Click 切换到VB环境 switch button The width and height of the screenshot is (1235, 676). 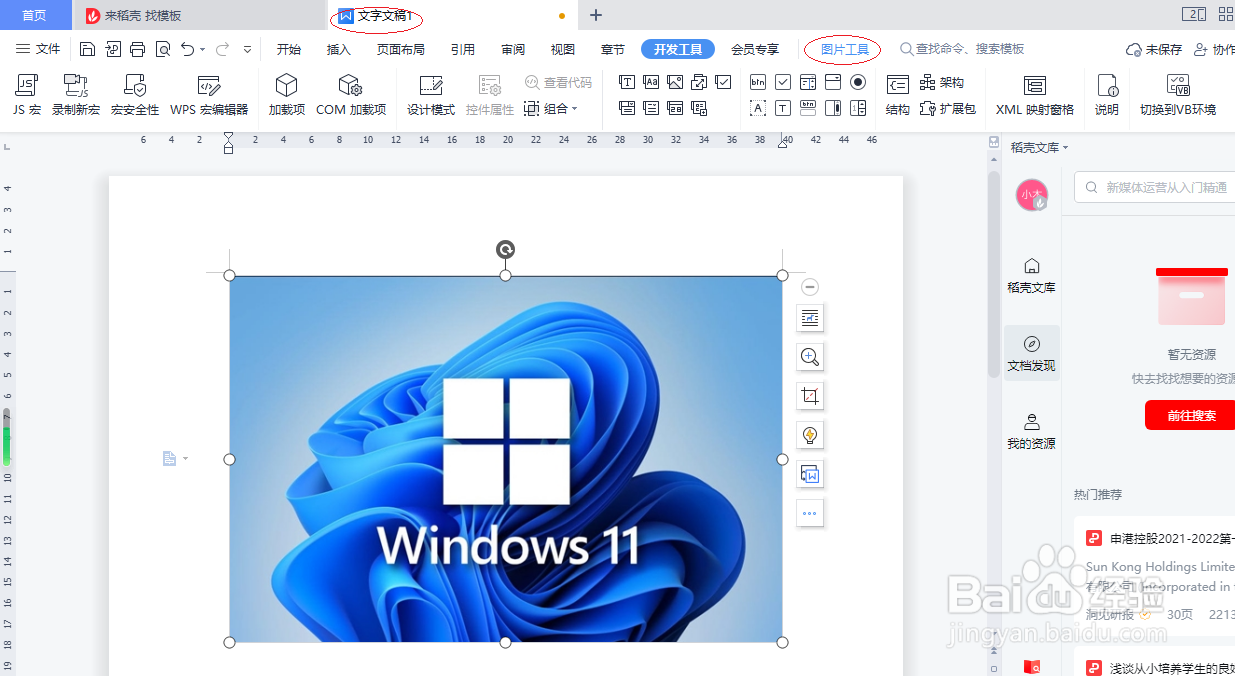tap(1178, 96)
